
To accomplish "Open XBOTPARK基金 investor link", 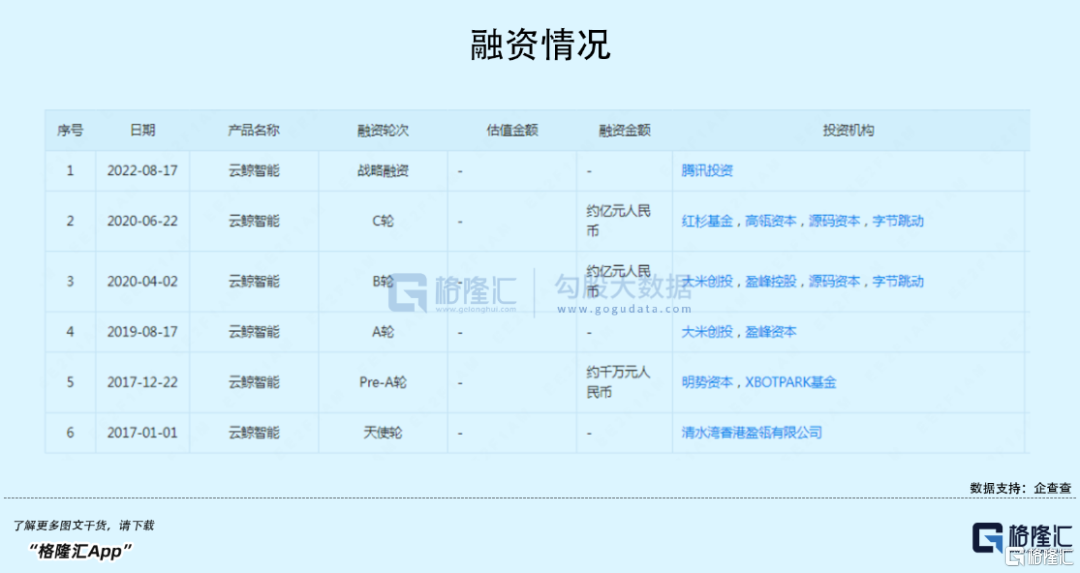I will tap(790, 382).
